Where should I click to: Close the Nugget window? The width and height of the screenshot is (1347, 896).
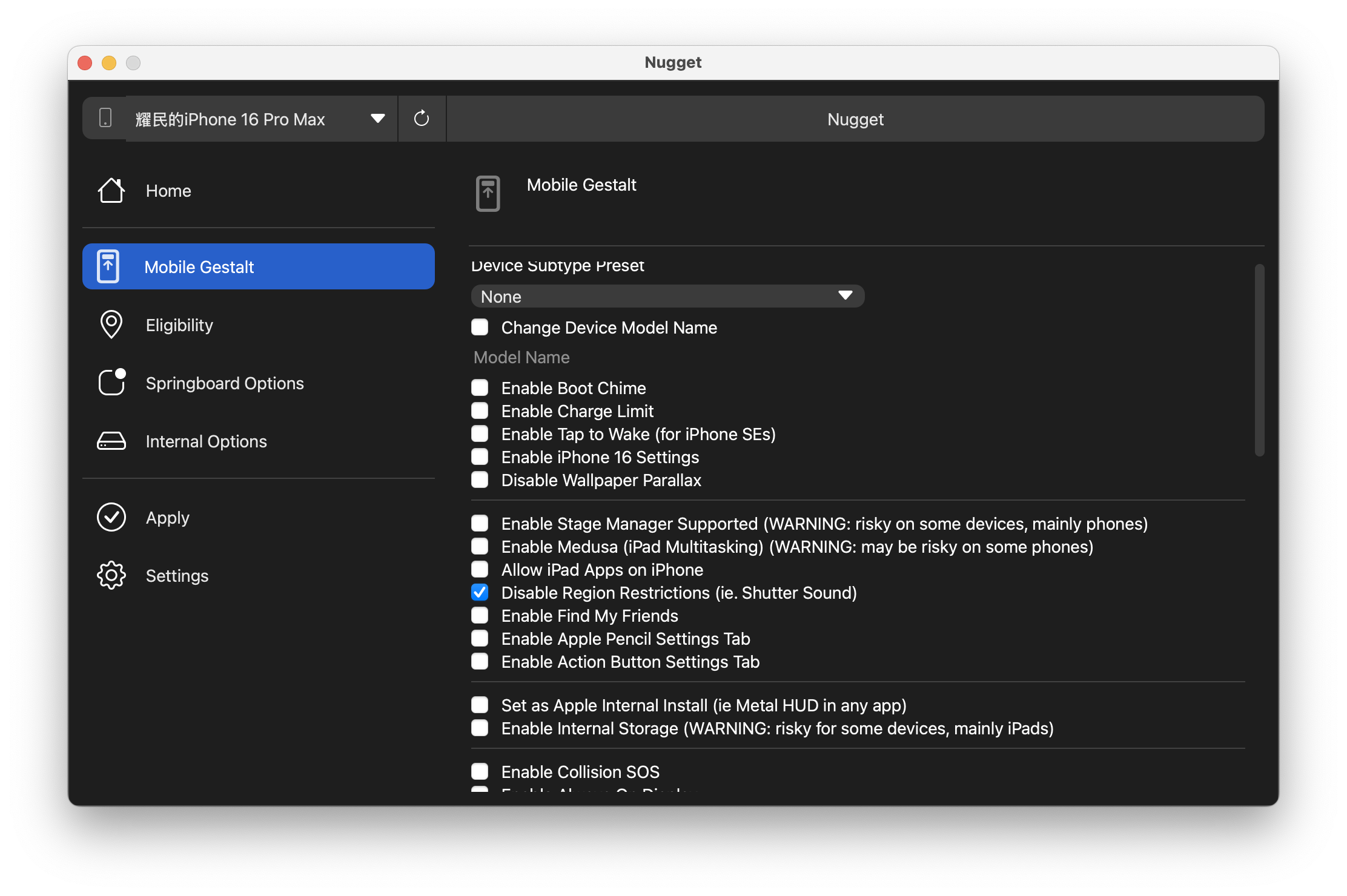click(85, 63)
